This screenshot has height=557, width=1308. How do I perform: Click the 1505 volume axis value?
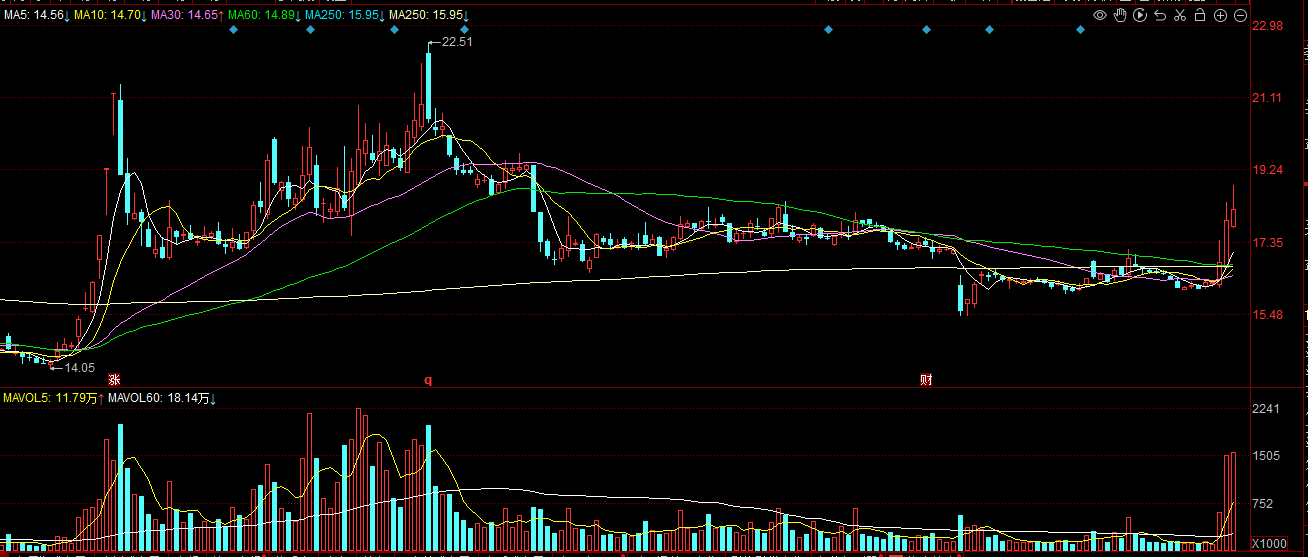(x=1266, y=456)
